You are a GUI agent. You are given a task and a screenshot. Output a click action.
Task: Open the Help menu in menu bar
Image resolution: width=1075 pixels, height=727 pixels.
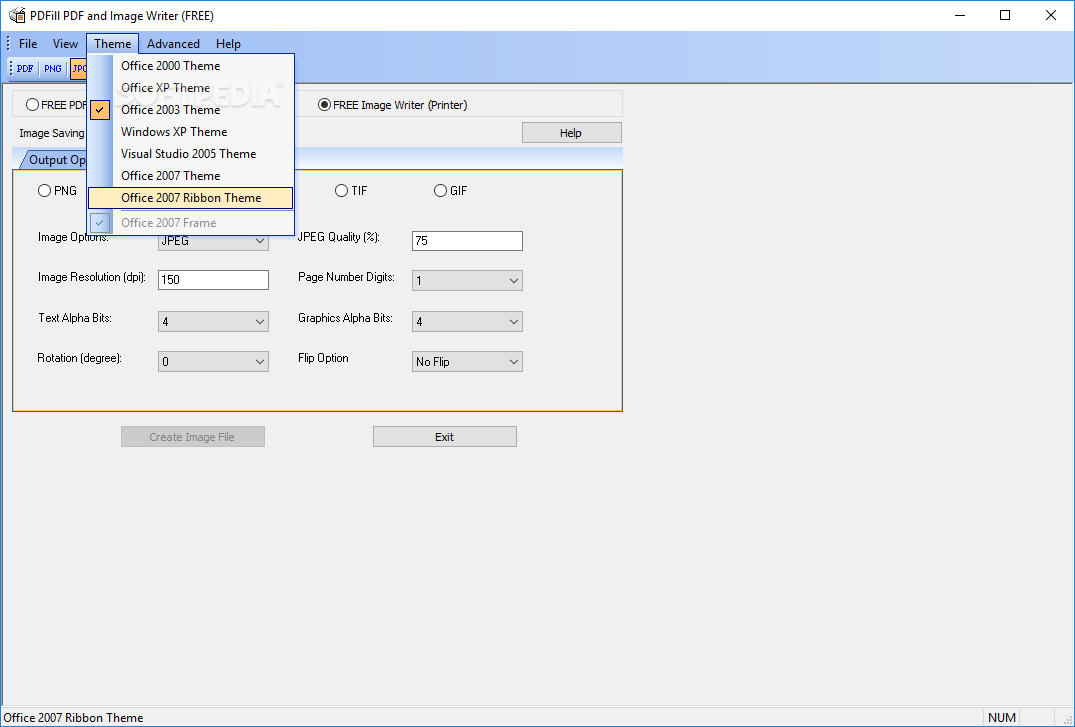tap(228, 43)
